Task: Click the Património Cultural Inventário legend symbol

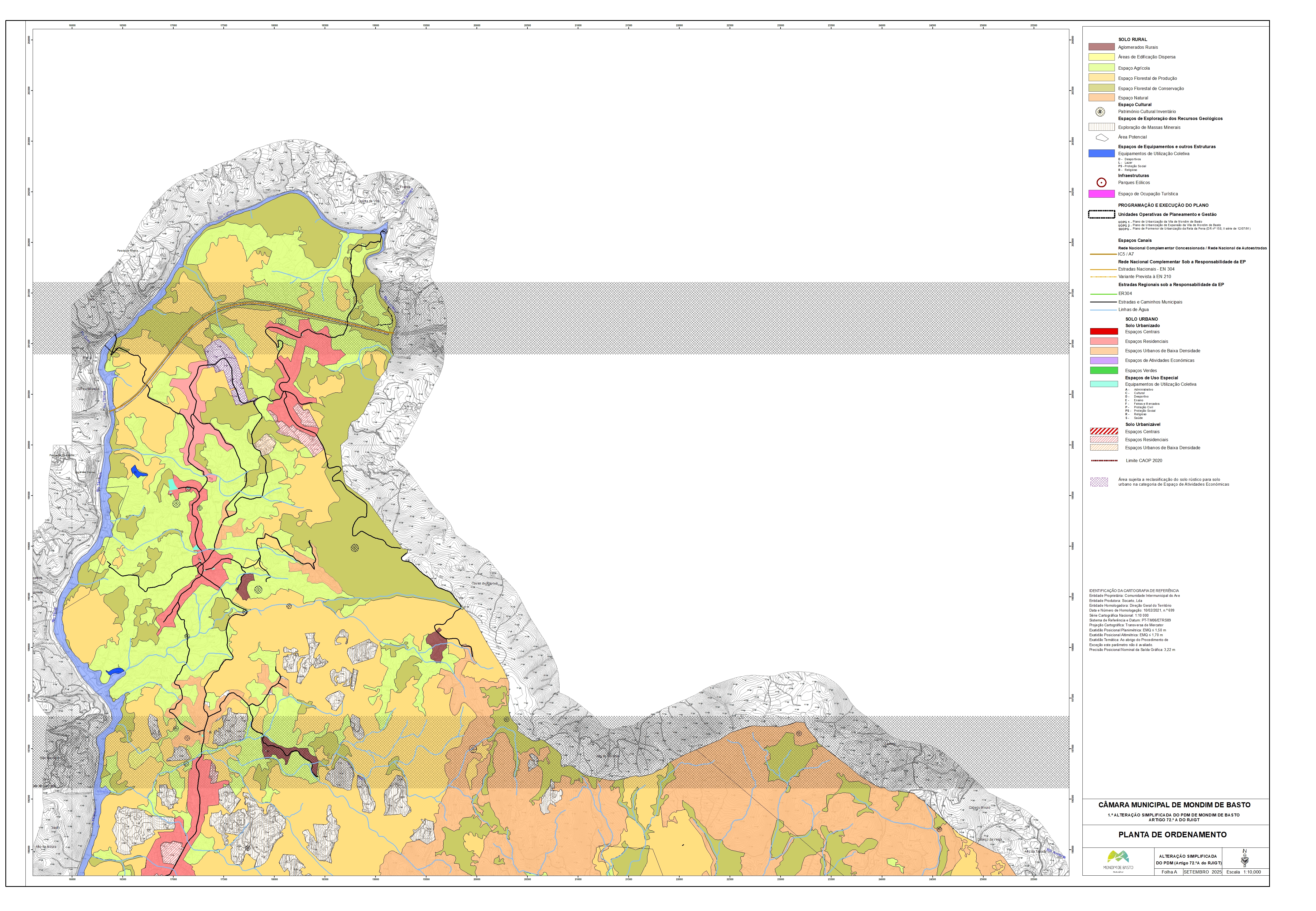Action: [1100, 112]
